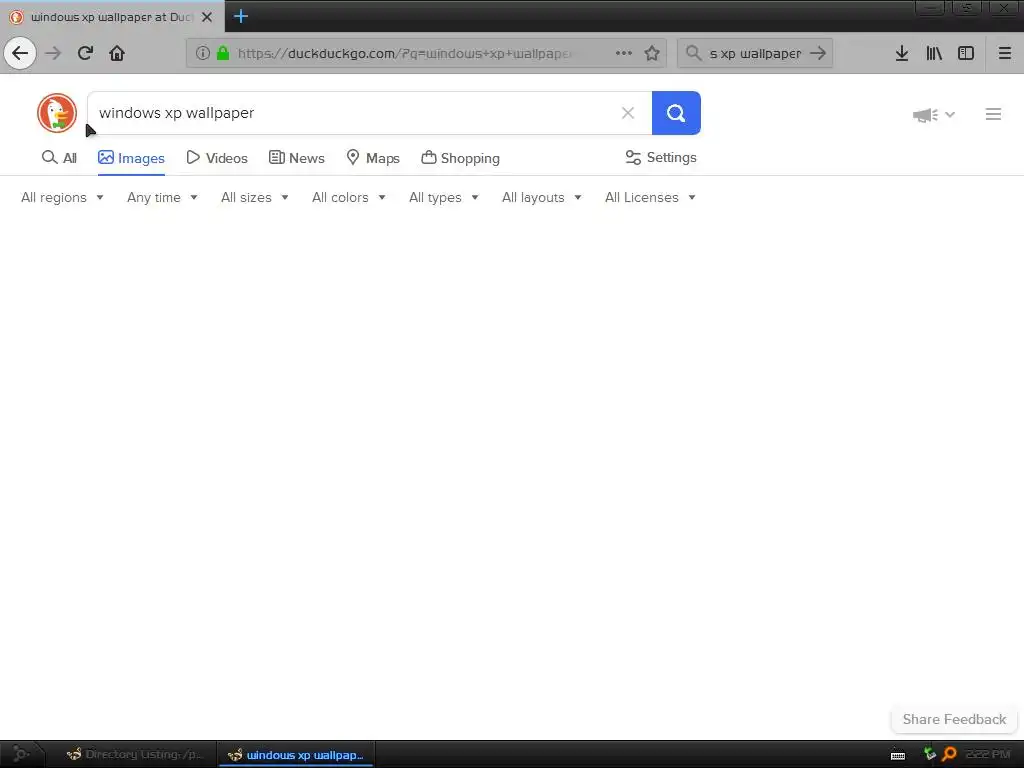Click the browser search bar text field
1024x768 pixels.
pyautogui.click(x=755, y=53)
